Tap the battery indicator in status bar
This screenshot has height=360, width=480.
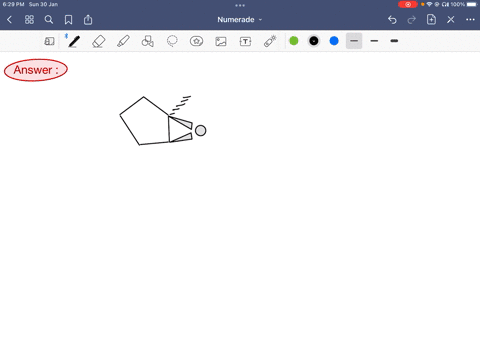coord(472,4)
